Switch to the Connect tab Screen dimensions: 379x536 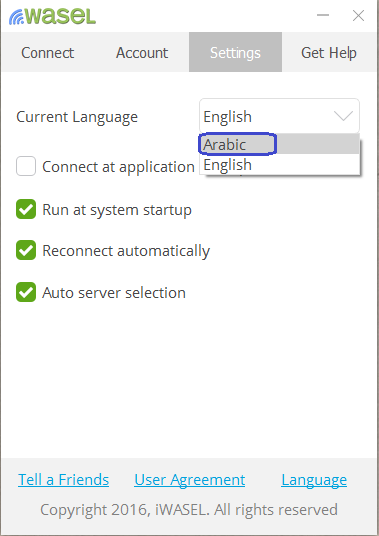click(x=48, y=53)
